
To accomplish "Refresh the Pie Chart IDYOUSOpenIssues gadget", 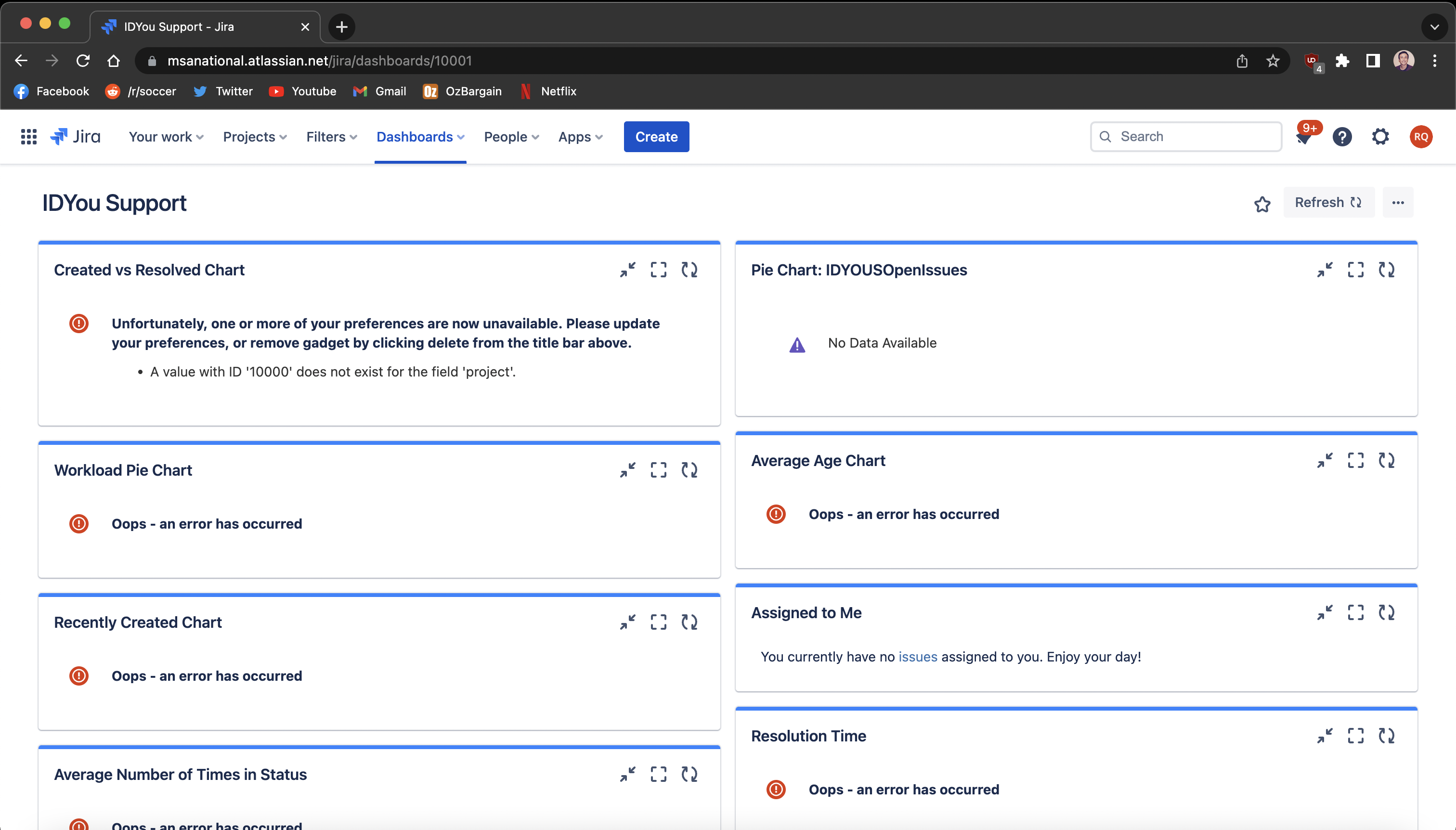I will point(1387,270).
